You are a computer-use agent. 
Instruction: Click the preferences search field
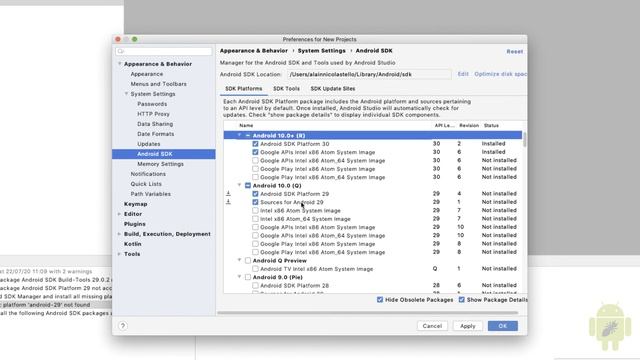point(164,51)
